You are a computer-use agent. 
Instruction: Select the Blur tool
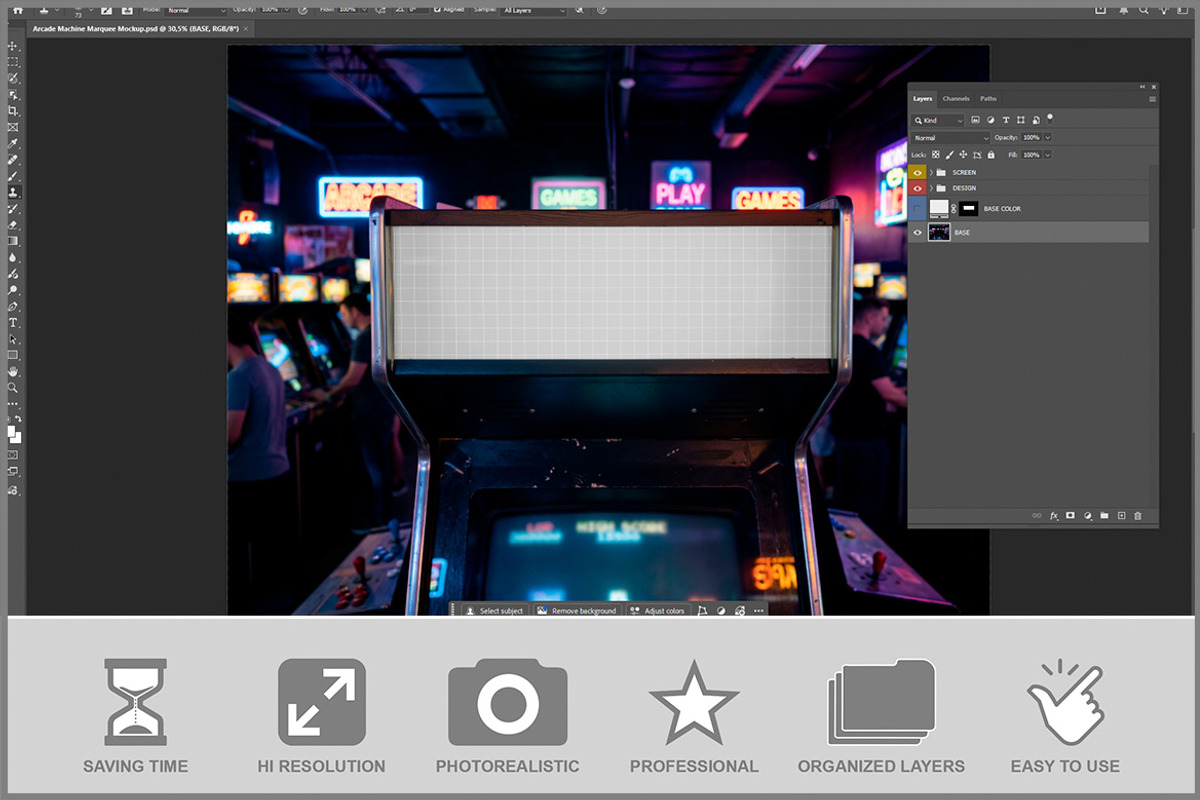[x=14, y=257]
